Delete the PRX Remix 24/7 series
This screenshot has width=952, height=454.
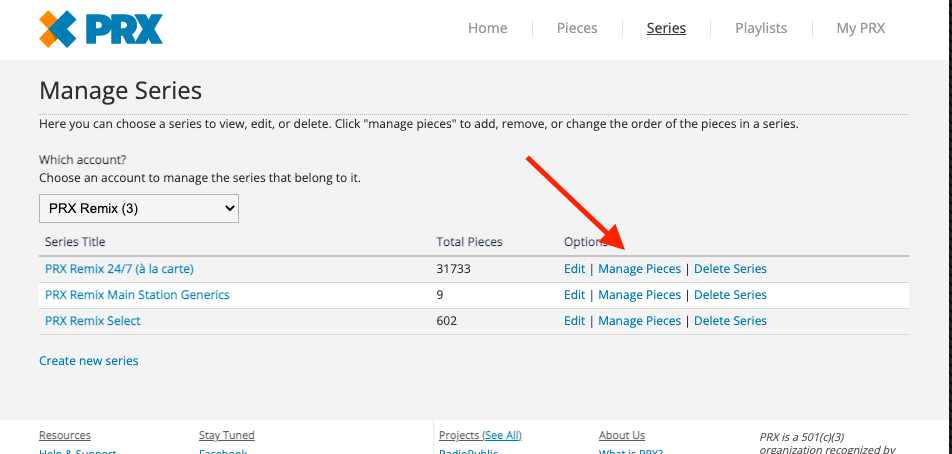tap(730, 268)
